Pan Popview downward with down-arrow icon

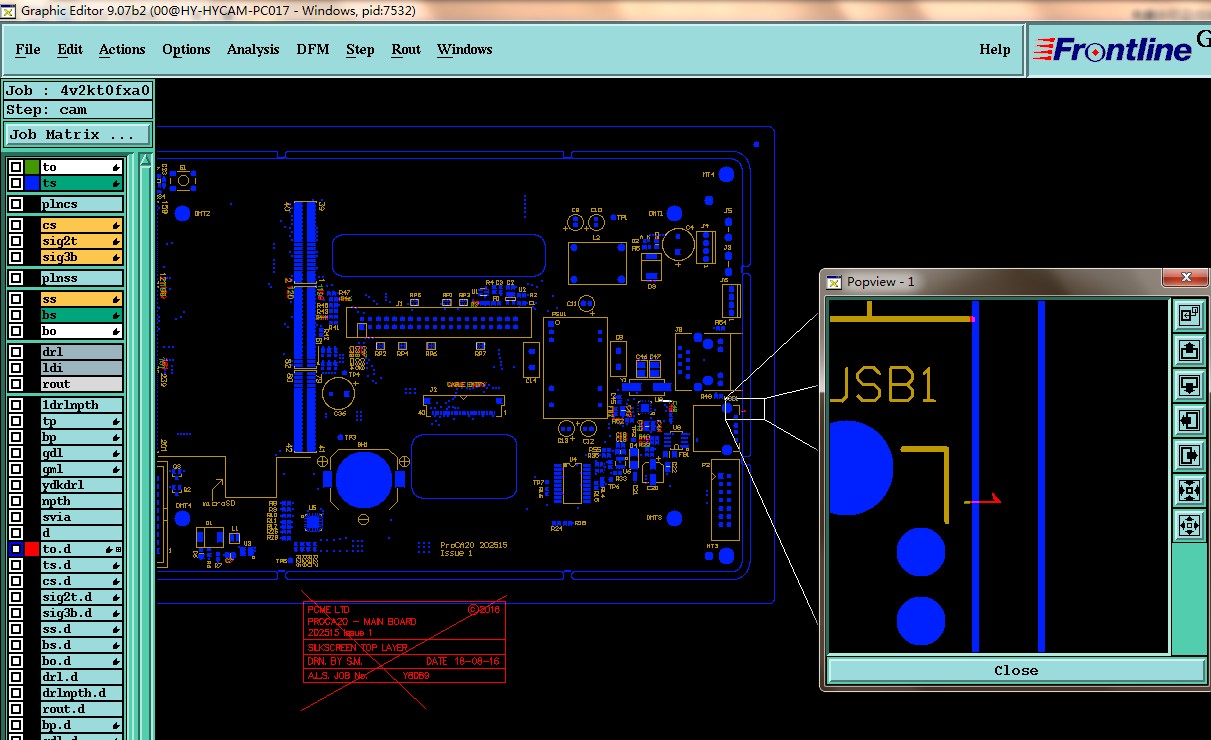point(1189,385)
